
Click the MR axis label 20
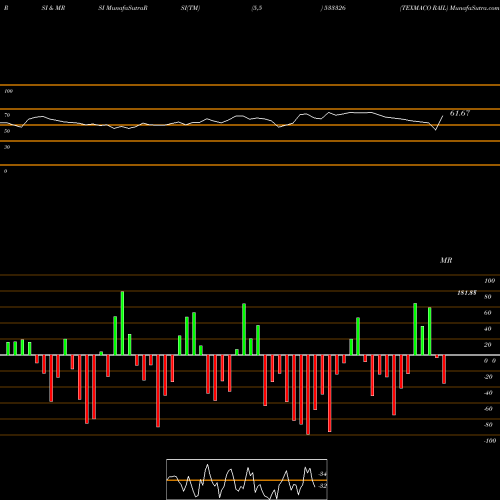click(488, 345)
